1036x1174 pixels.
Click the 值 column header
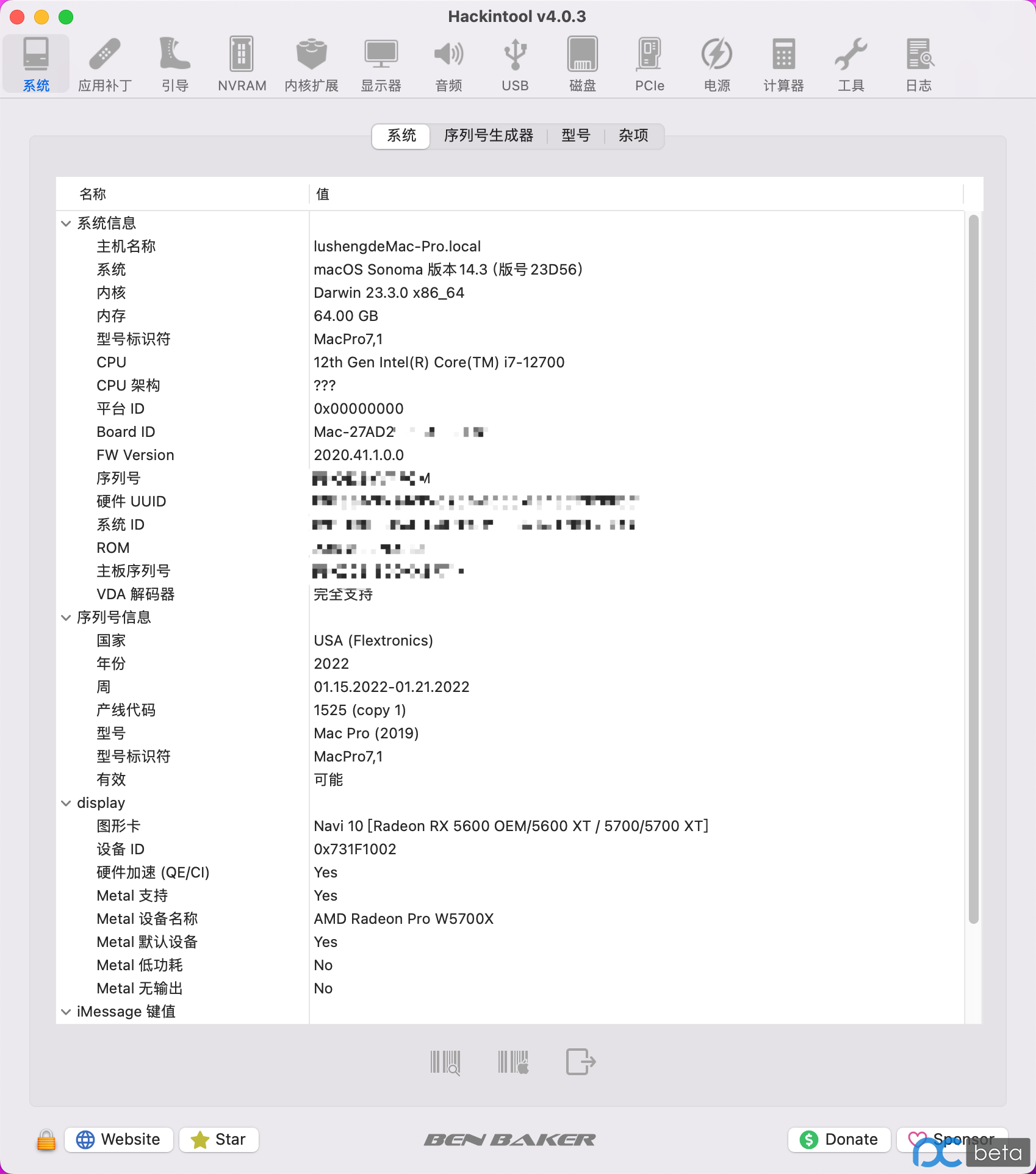coord(636,194)
